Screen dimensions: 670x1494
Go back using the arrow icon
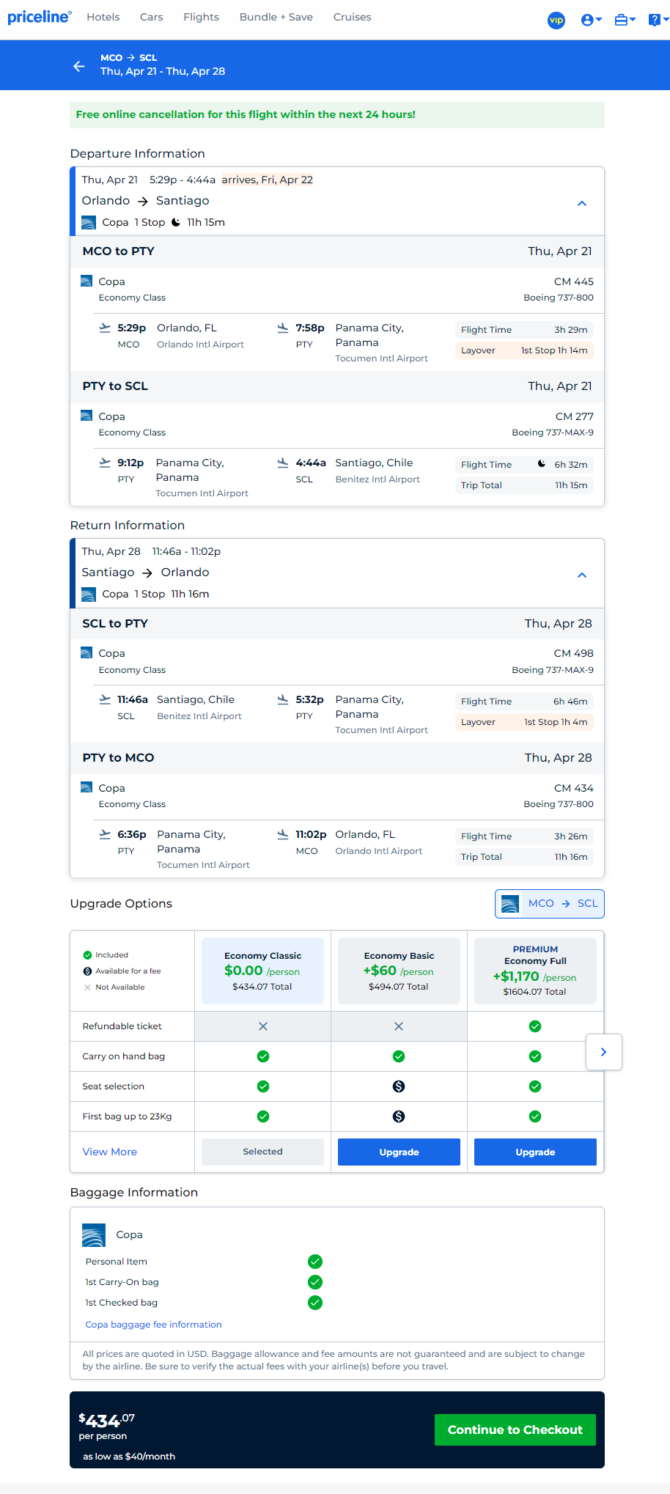(79, 66)
